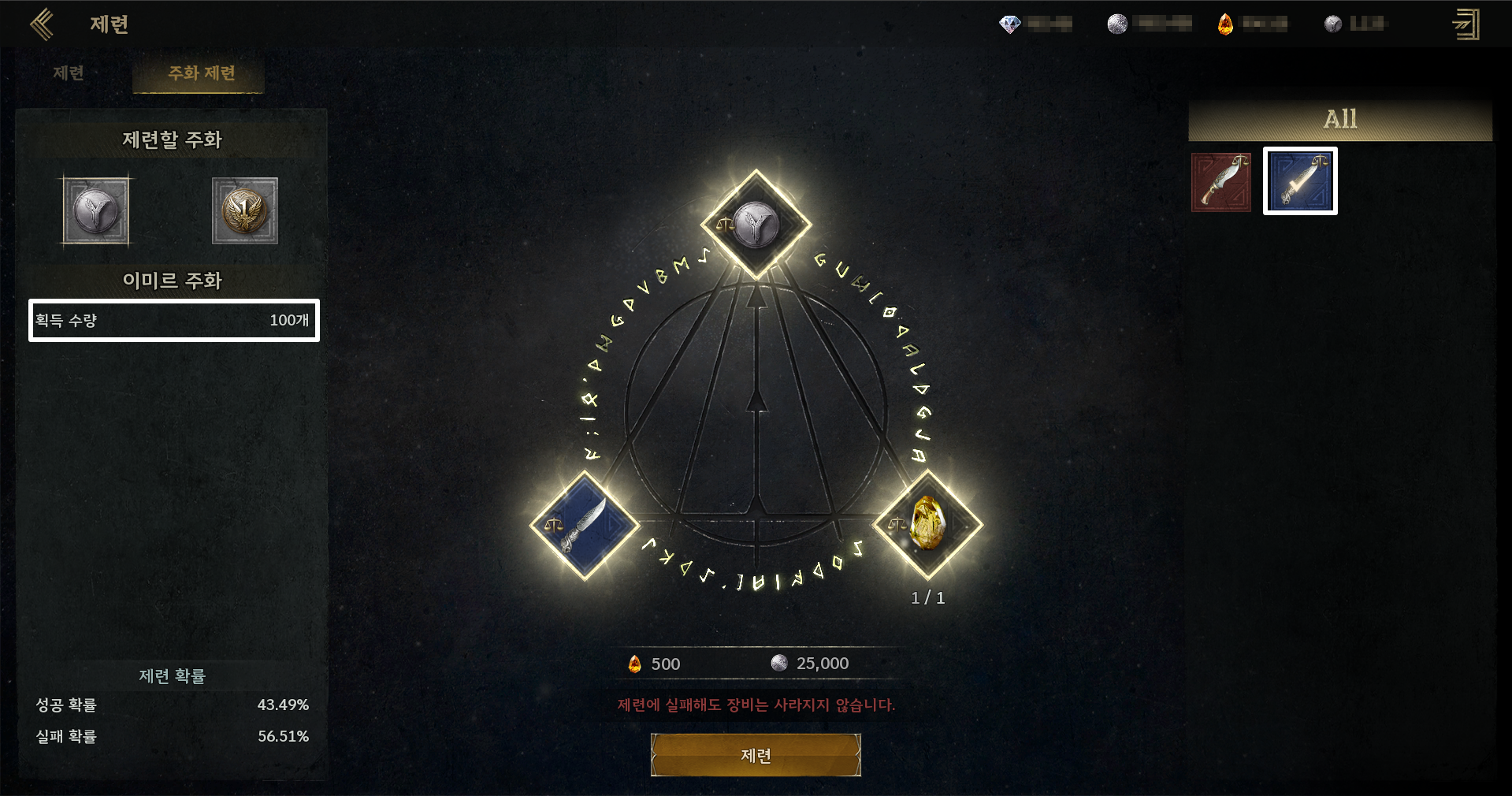
Task: Click the diamond currency icon in the header
Action: [1009, 24]
